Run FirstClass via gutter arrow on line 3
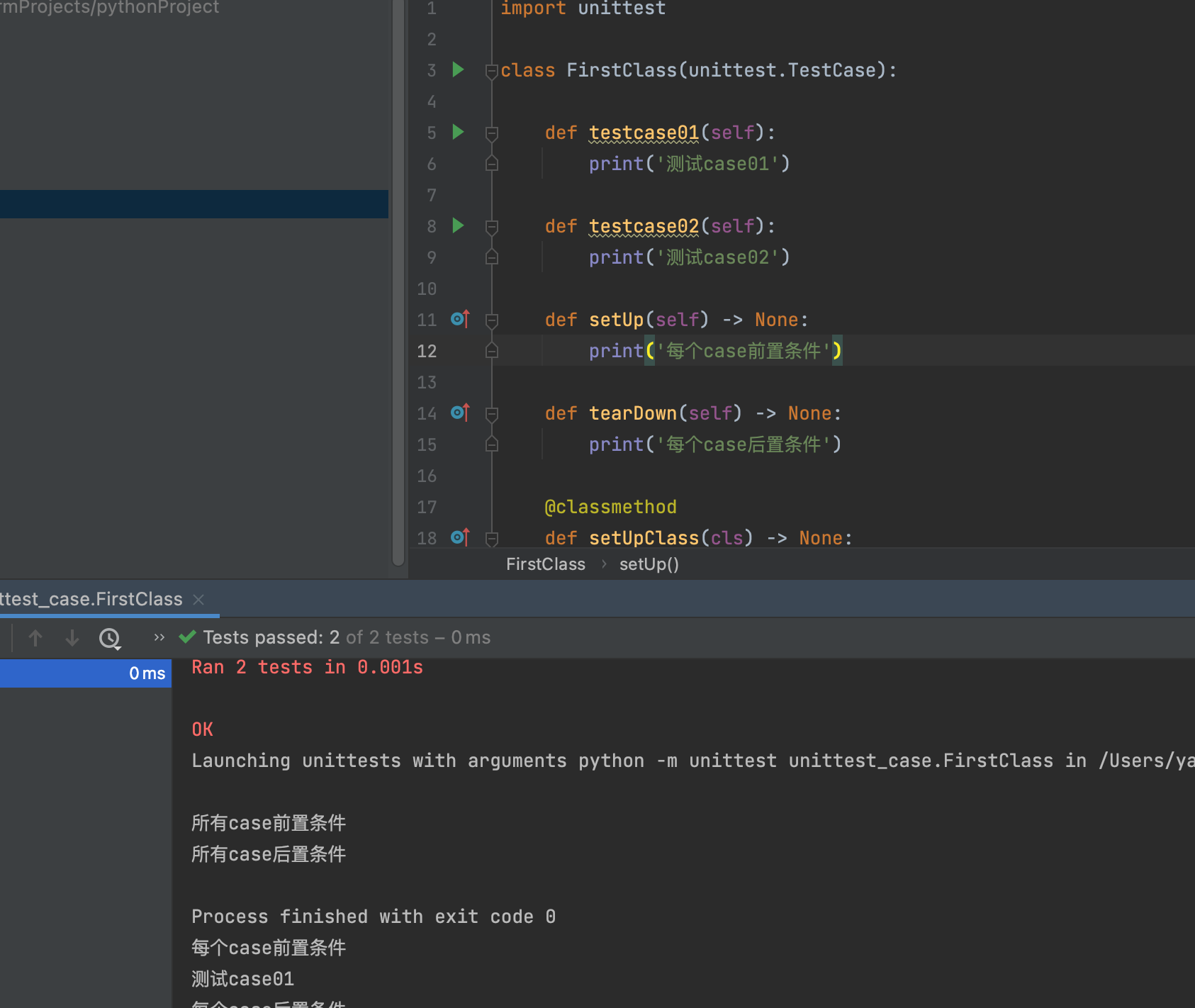Screen dimensions: 1195x1008 [x=458, y=69]
